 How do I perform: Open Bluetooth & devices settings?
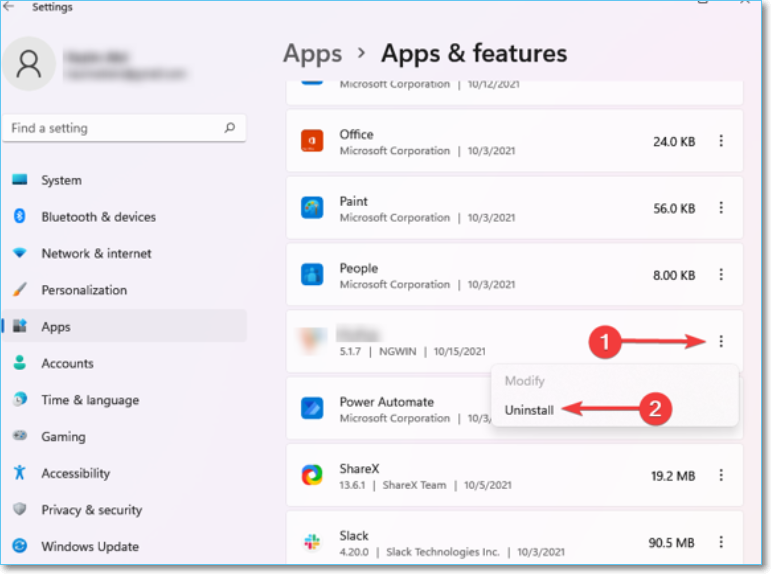(98, 217)
